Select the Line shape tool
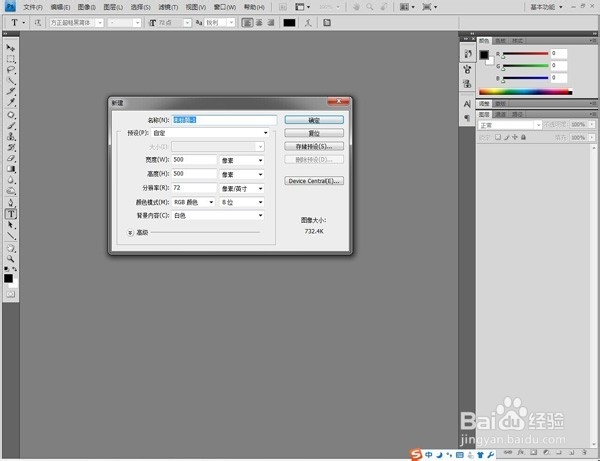 10,236
